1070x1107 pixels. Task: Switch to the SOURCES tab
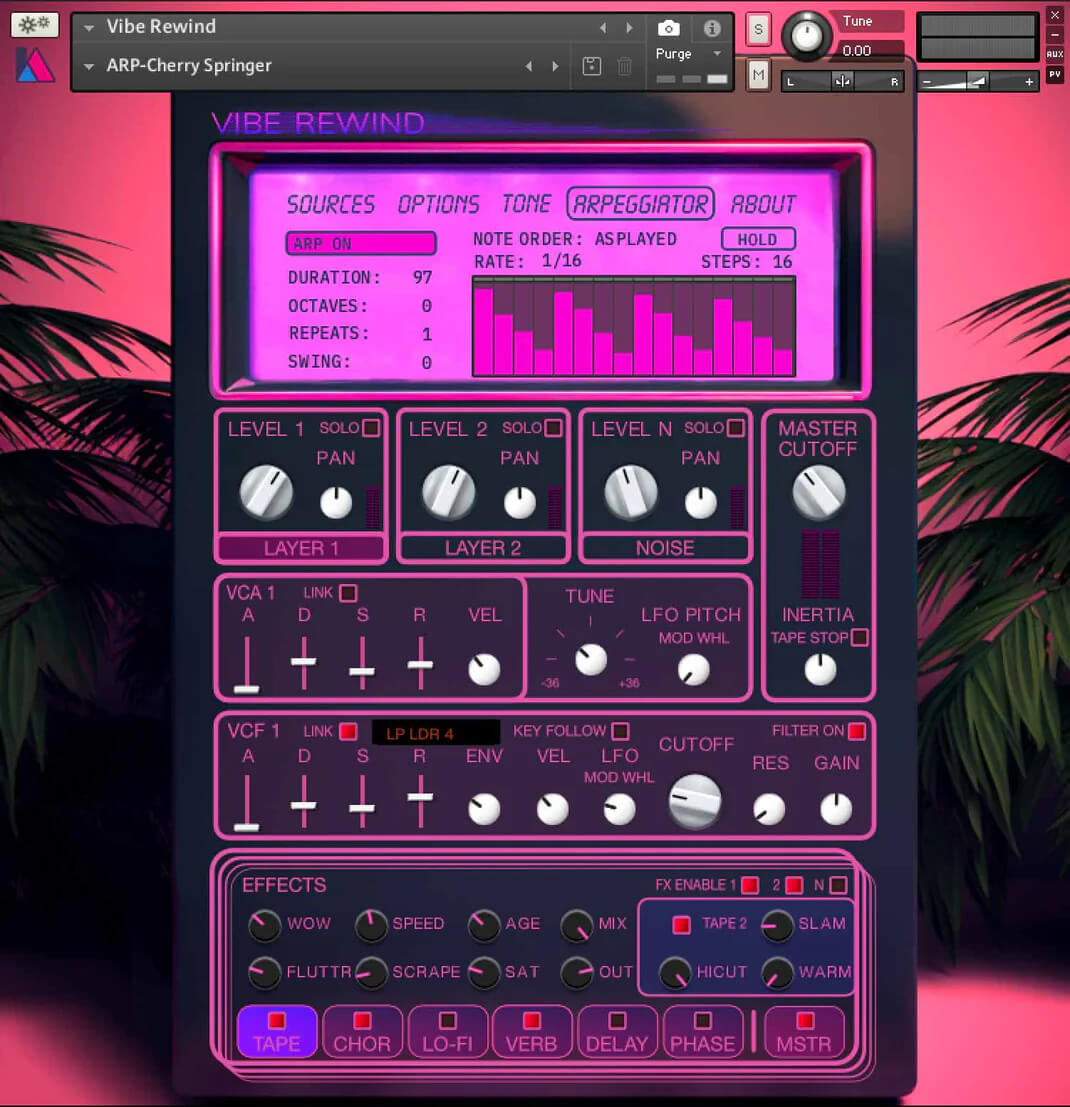pyautogui.click(x=331, y=204)
